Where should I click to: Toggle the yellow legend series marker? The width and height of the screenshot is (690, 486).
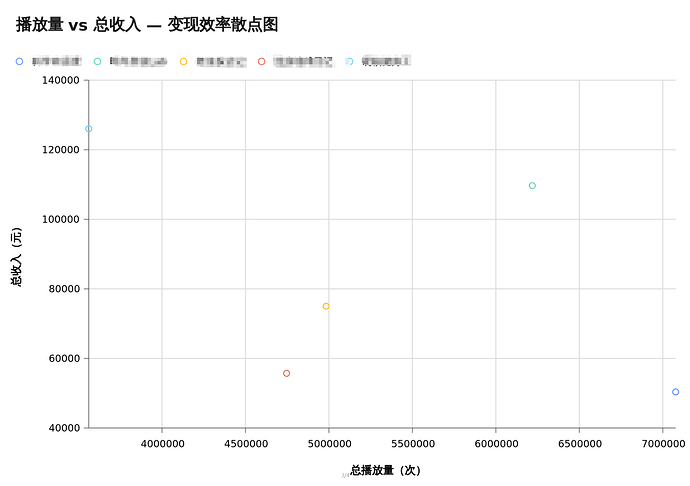point(184,62)
